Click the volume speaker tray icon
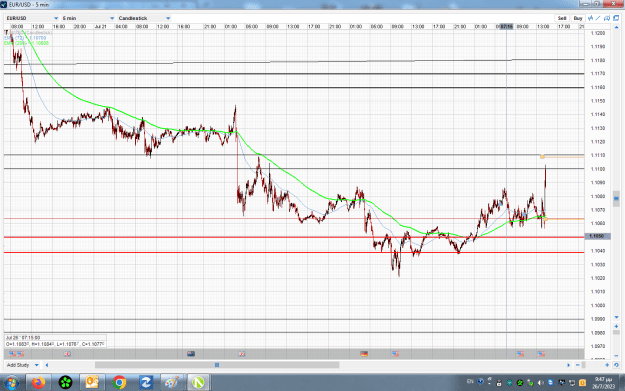The image size is (625, 391). (x=540, y=383)
